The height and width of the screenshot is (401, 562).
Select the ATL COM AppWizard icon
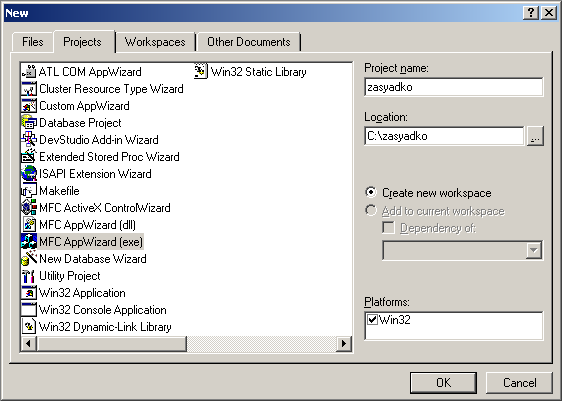click(29, 72)
